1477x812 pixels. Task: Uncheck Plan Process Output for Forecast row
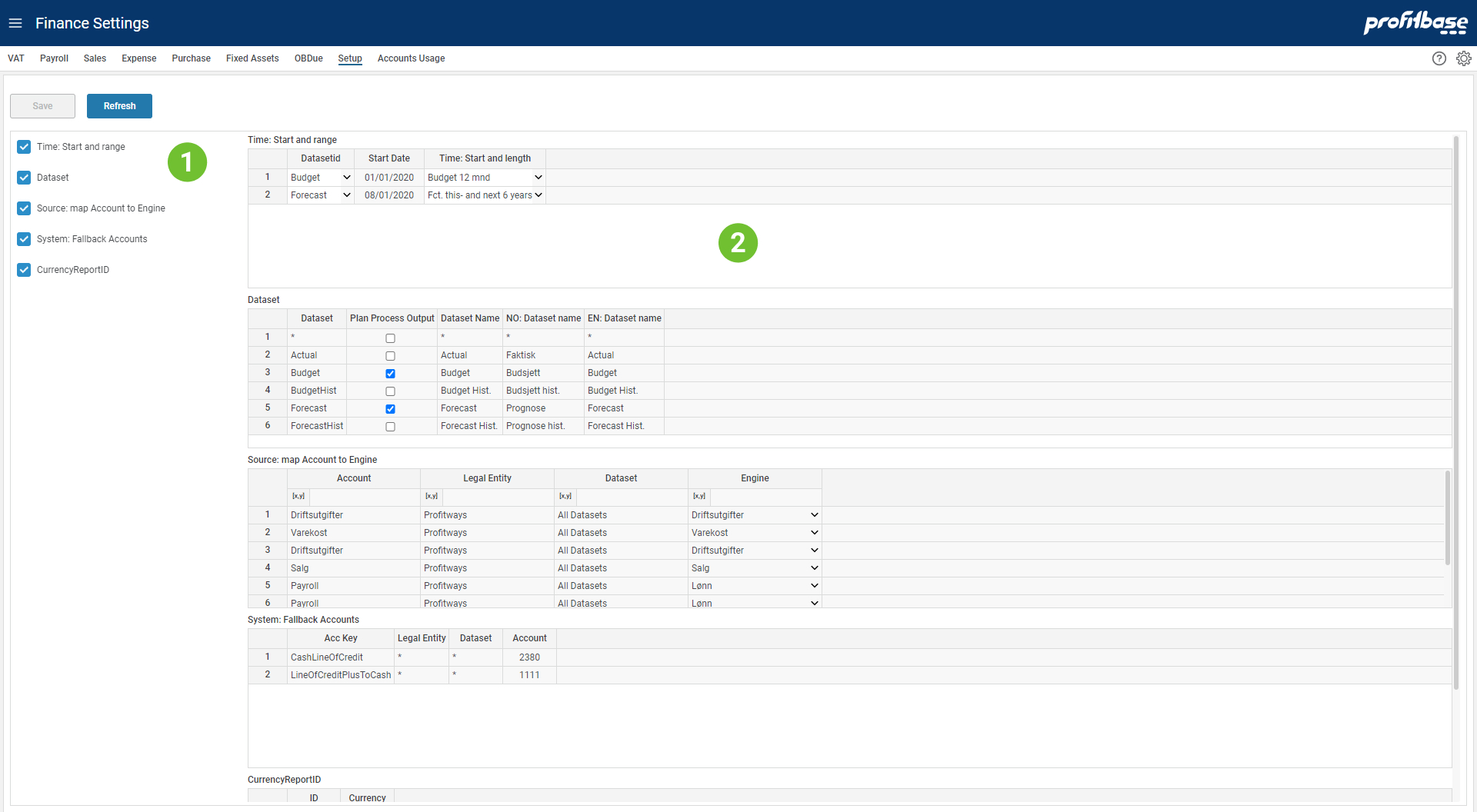(x=390, y=409)
